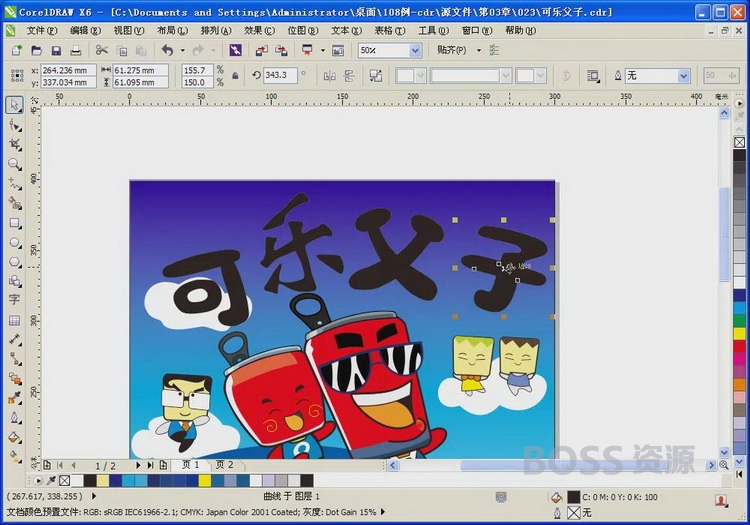
Task: Click the Export icon
Action: [281, 50]
